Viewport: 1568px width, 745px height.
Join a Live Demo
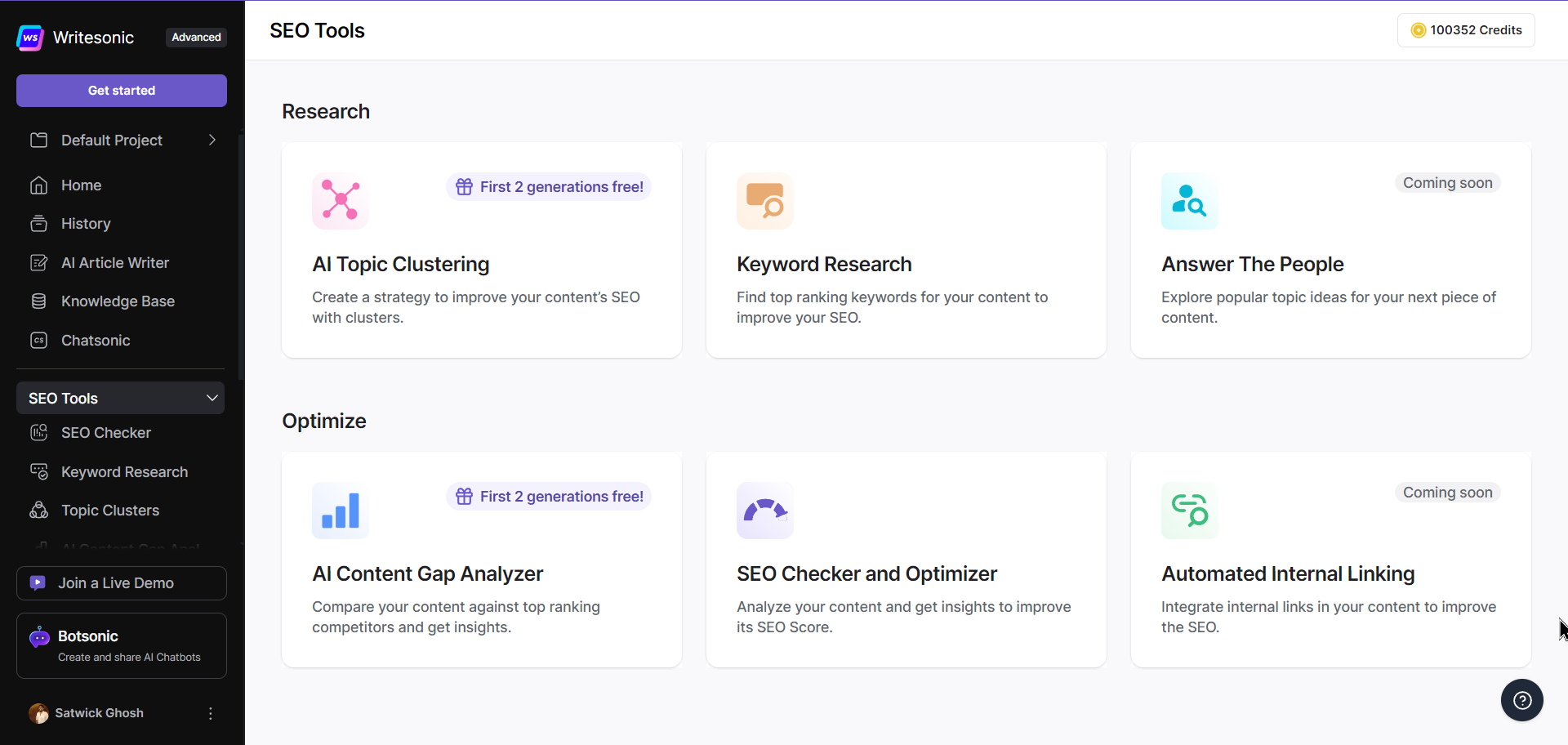(121, 582)
